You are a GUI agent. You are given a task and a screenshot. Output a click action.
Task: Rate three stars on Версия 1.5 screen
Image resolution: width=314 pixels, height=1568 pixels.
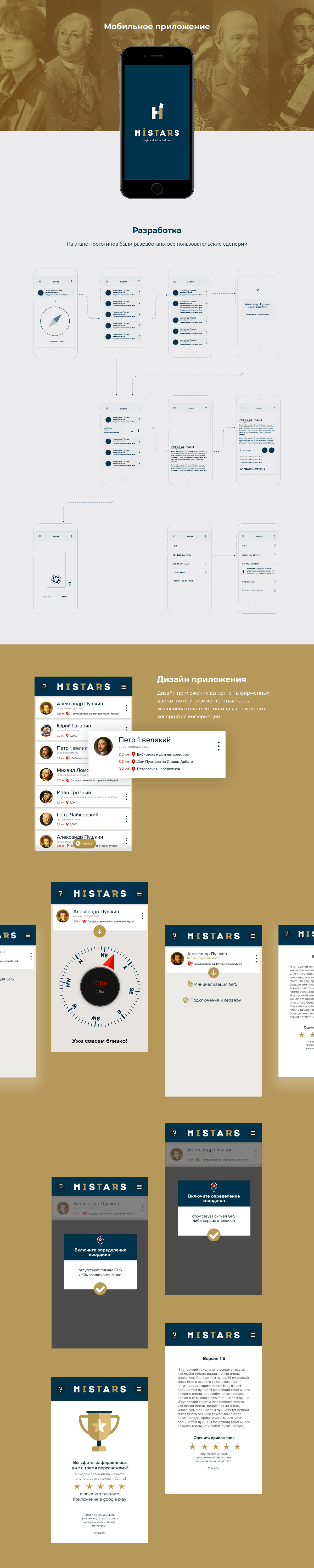215,1447
